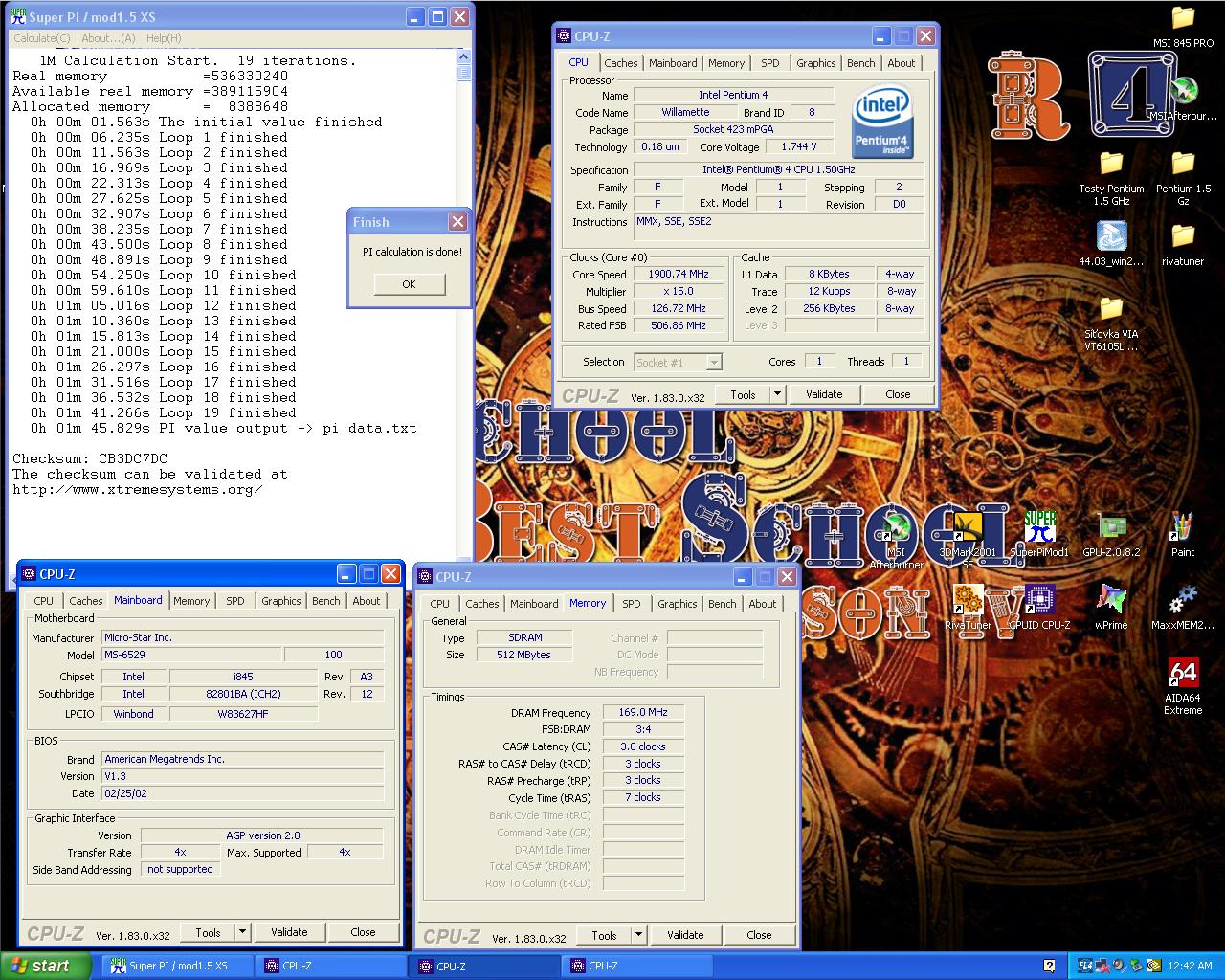Switch to Super PI / mod1.5 XS taskbar button
The height and width of the screenshot is (980, 1225).
point(179,966)
